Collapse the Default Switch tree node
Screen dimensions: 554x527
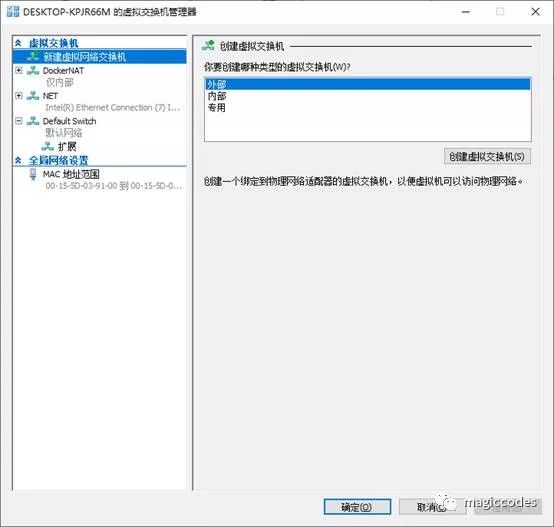pos(19,121)
